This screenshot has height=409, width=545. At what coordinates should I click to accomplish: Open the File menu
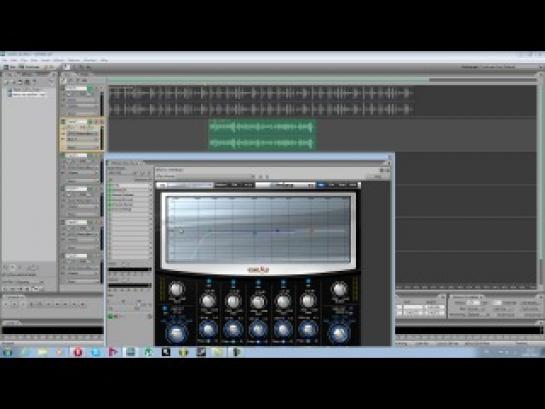tap(4, 60)
